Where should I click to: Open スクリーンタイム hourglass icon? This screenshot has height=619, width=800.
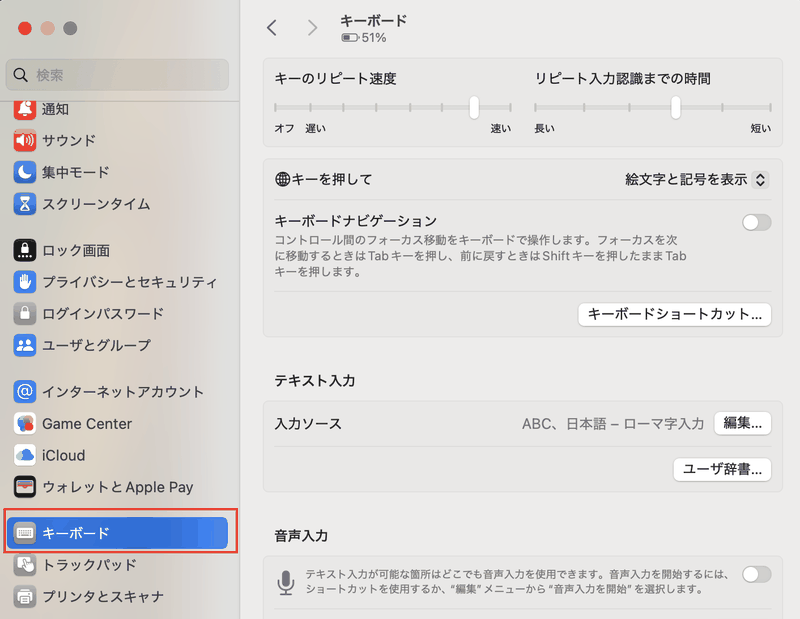point(24,204)
